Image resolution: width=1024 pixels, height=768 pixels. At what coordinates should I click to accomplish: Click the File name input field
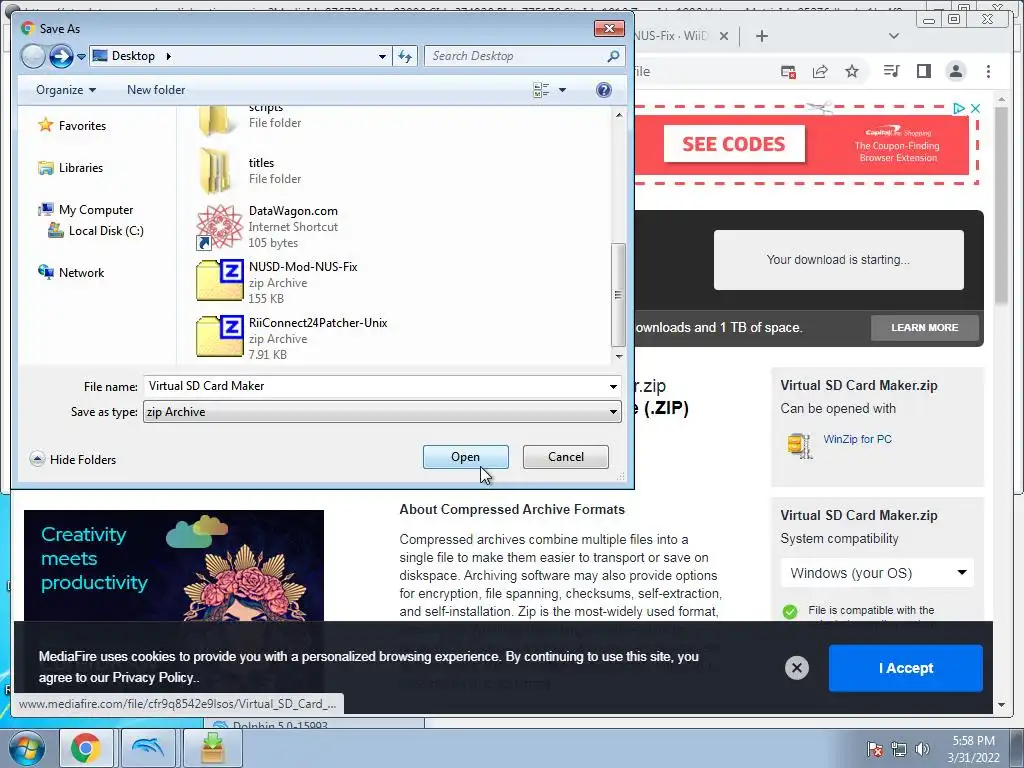click(x=374, y=386)
